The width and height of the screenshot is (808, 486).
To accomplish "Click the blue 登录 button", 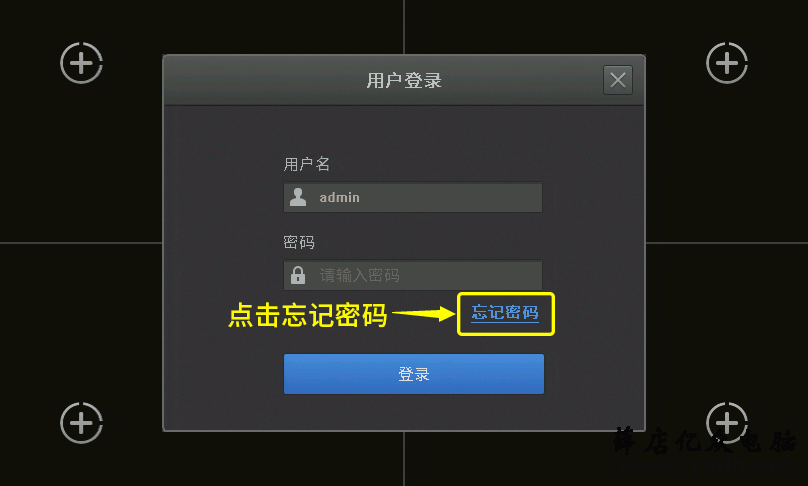I will [x=414, y=374].
